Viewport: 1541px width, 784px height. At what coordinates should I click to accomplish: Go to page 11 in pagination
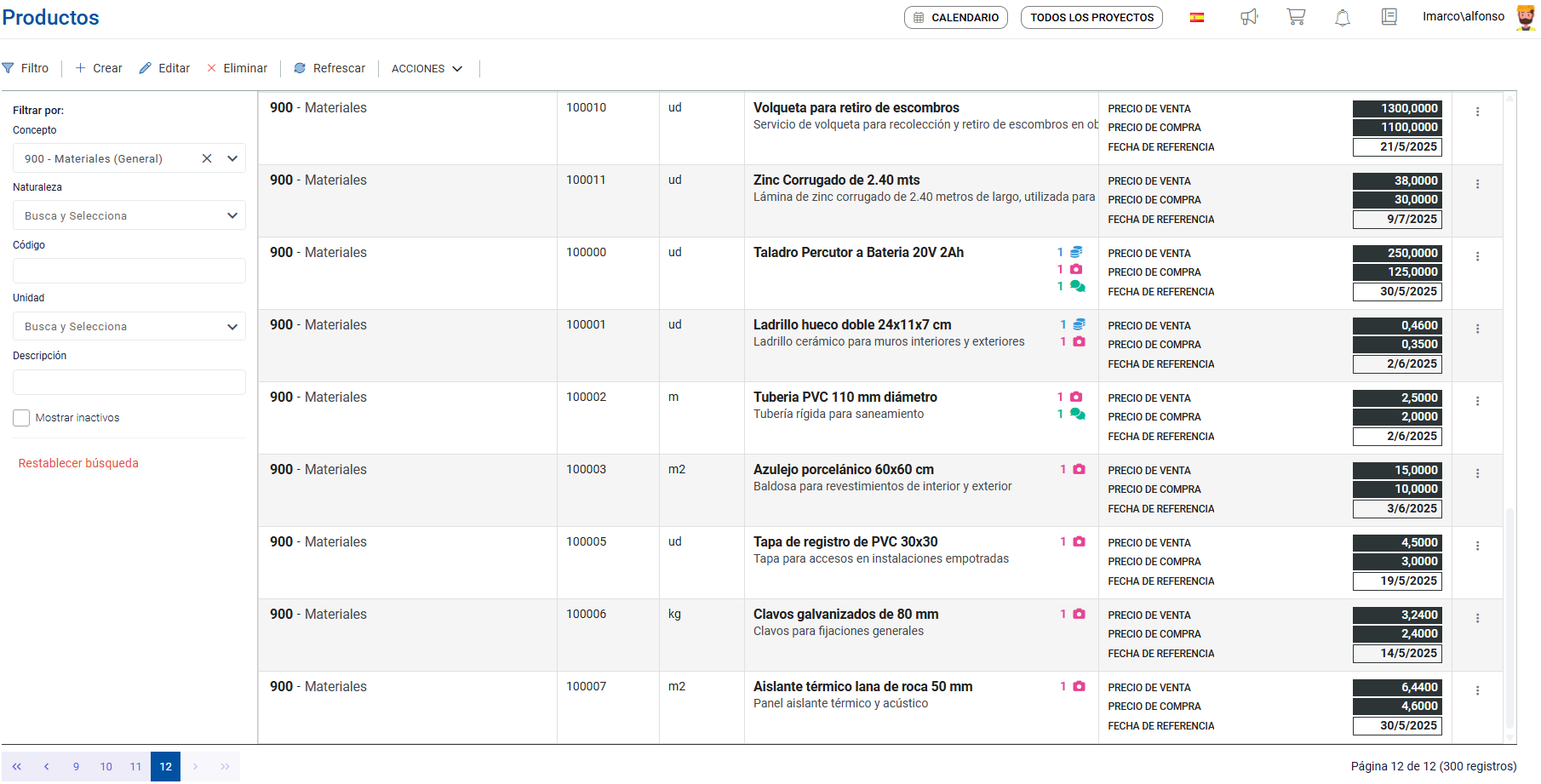pyautogui.click(x=135, y=766)
